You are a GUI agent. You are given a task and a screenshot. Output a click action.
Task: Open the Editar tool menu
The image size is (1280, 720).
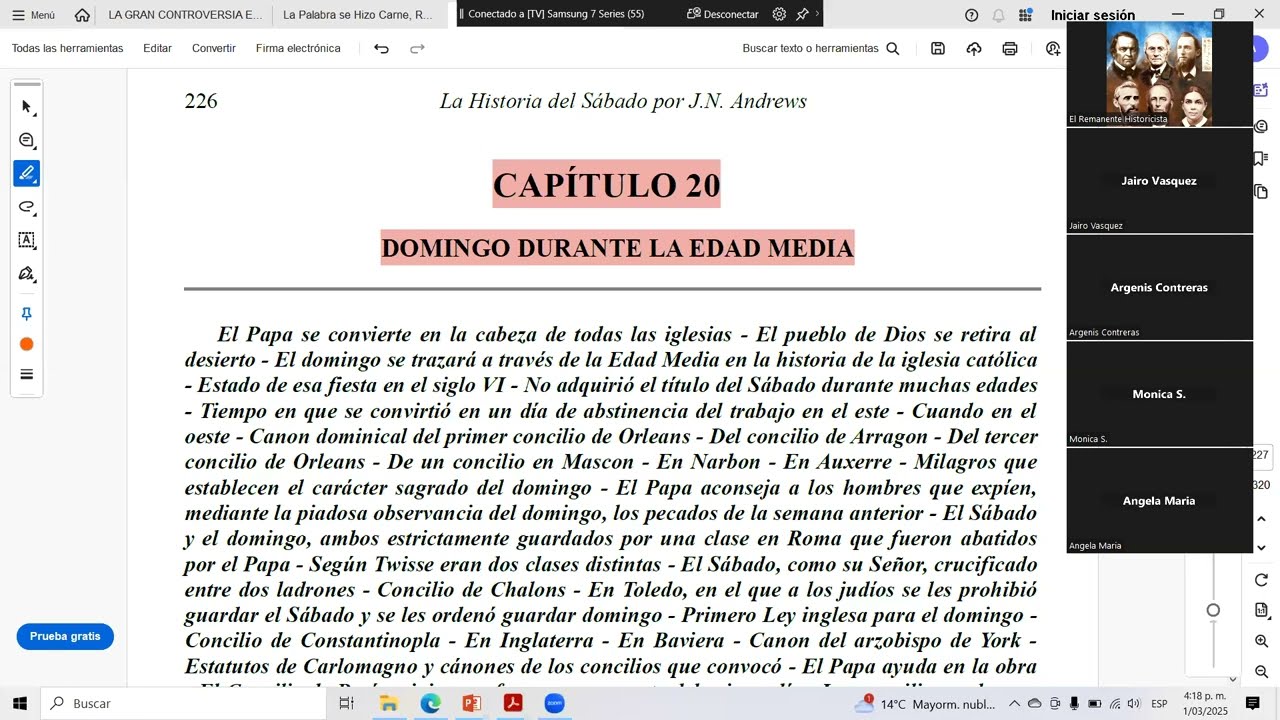coord(157,48)
